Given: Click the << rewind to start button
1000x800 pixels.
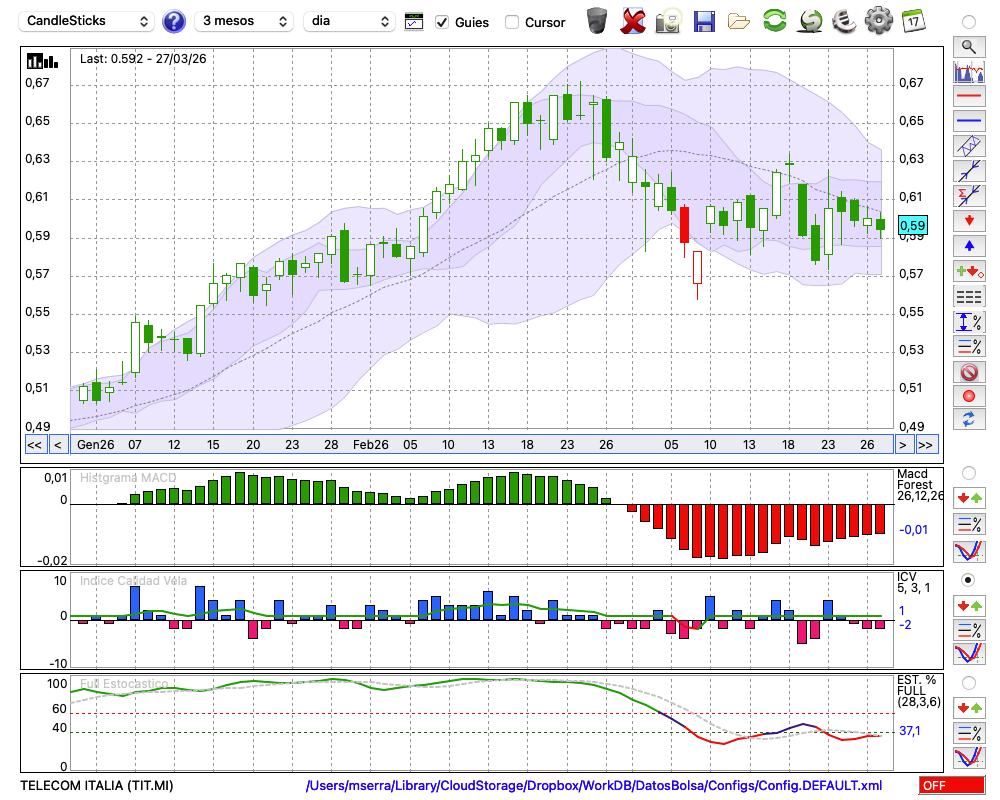Looking at the screenshot, I should pos(34,444).
